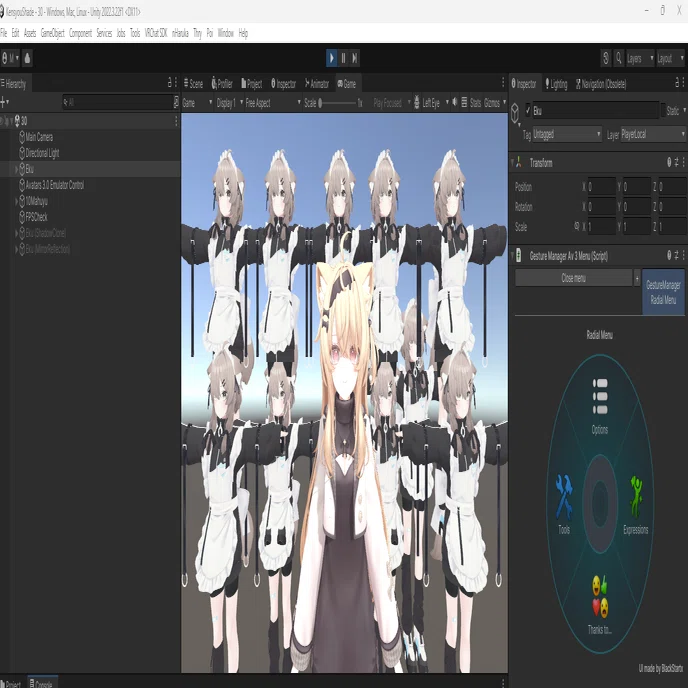Image resolution: width=688 pixels, height=688 pixels.
Task: Open the Layer PlayerLocal dropdown
Action: click(653, 134)
